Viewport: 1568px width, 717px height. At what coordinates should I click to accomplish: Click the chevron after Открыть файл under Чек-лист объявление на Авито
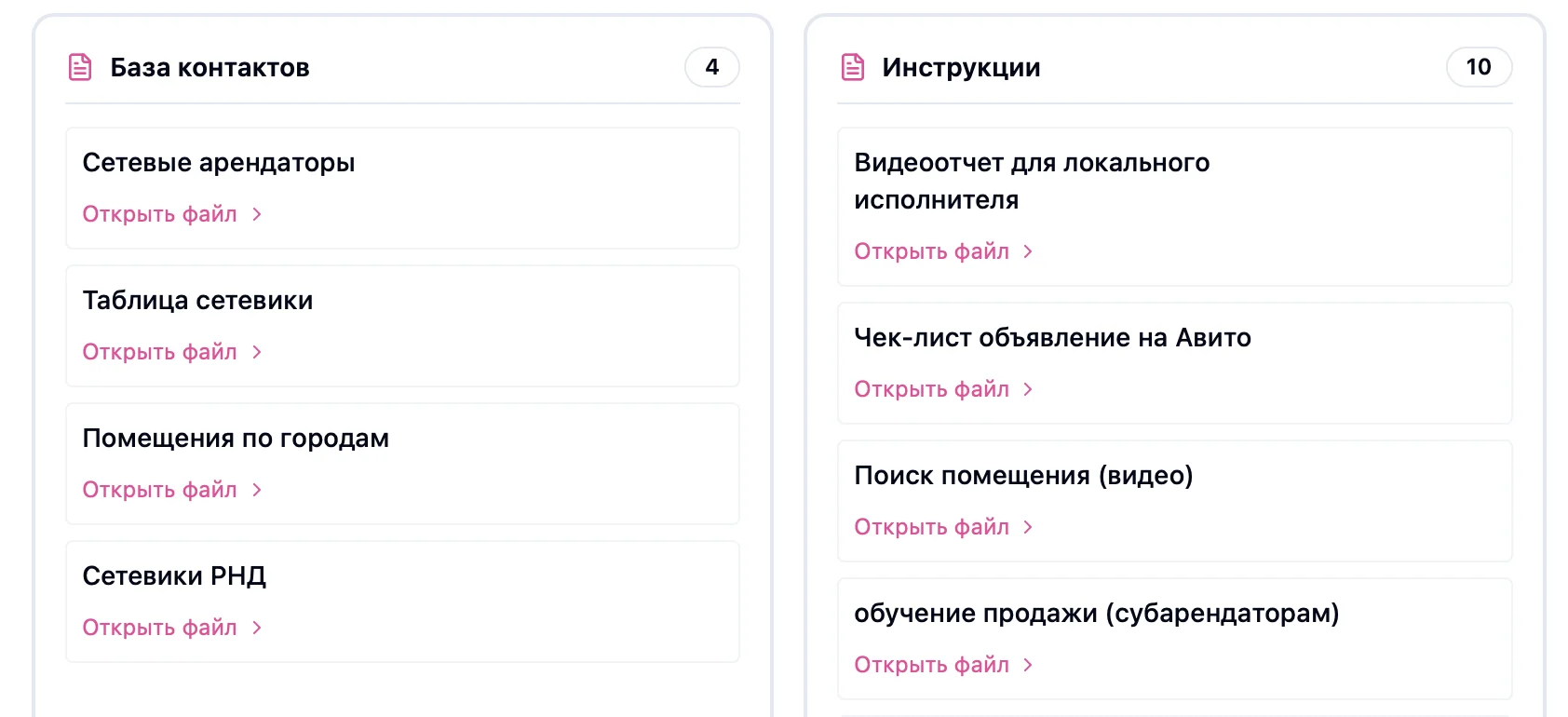[x=1029, y=389]
